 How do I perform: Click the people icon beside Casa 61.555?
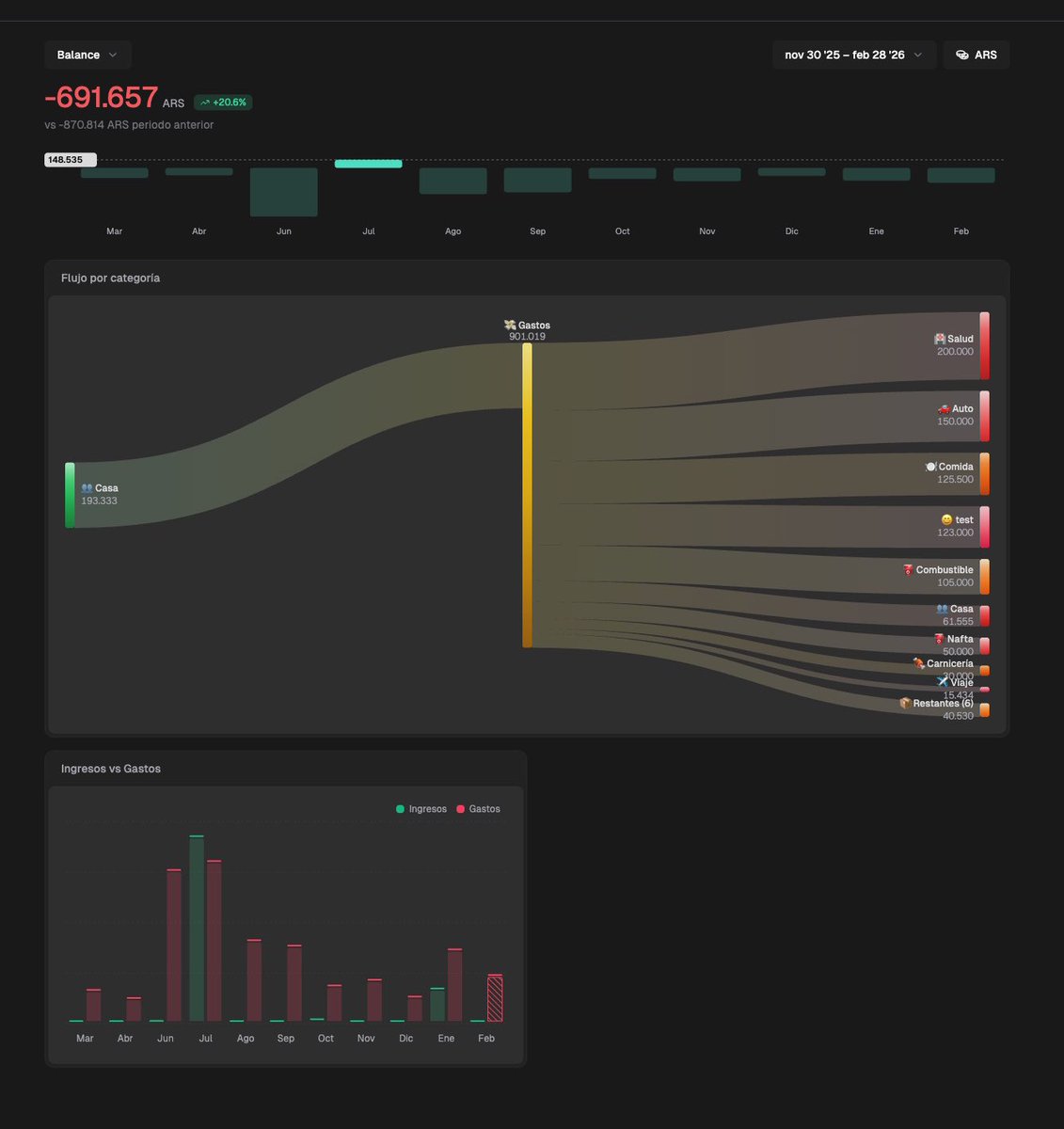tap(942, 609)
